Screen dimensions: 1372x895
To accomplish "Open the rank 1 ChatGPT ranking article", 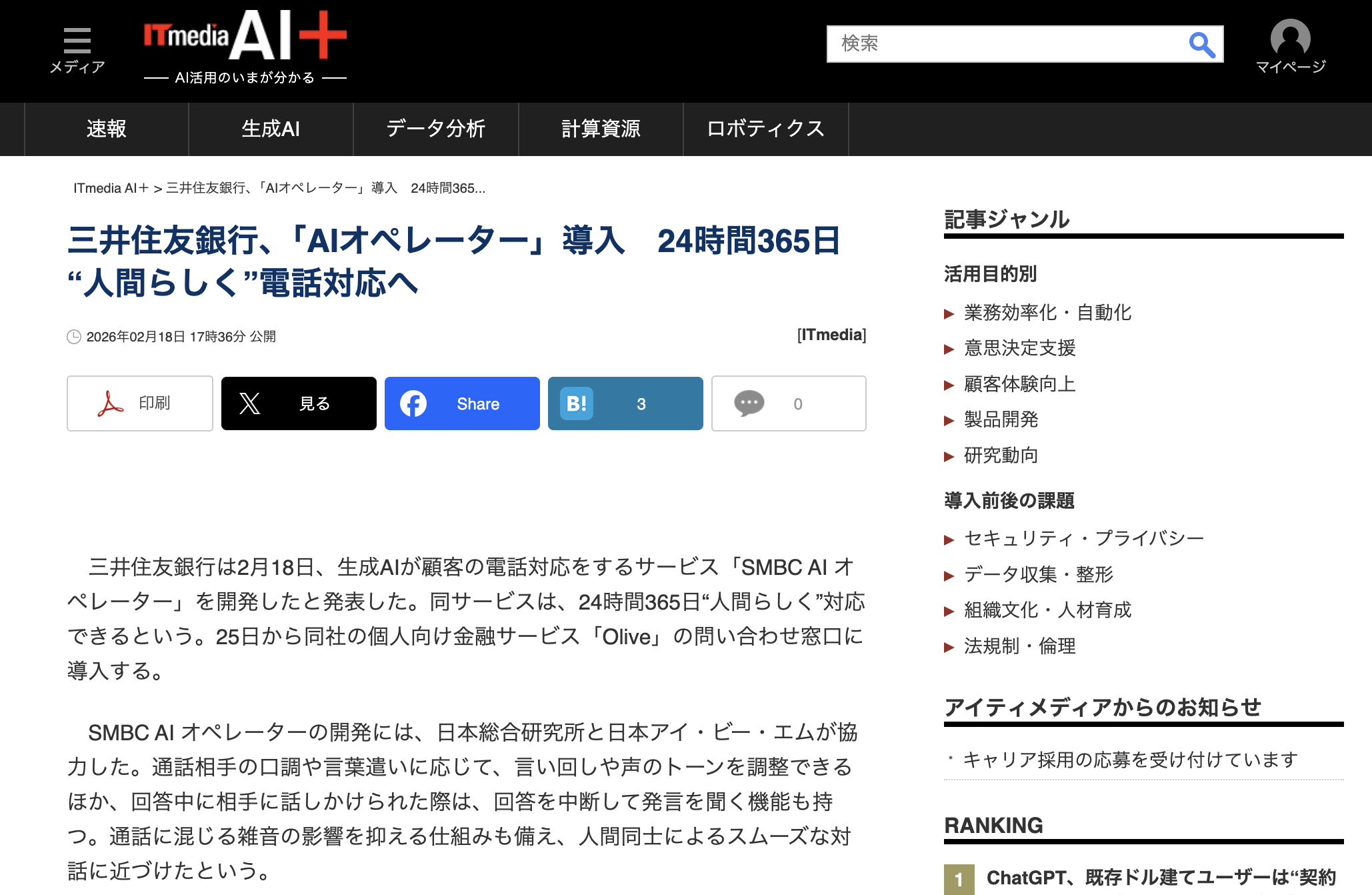I will click(x=1160, y=878).
